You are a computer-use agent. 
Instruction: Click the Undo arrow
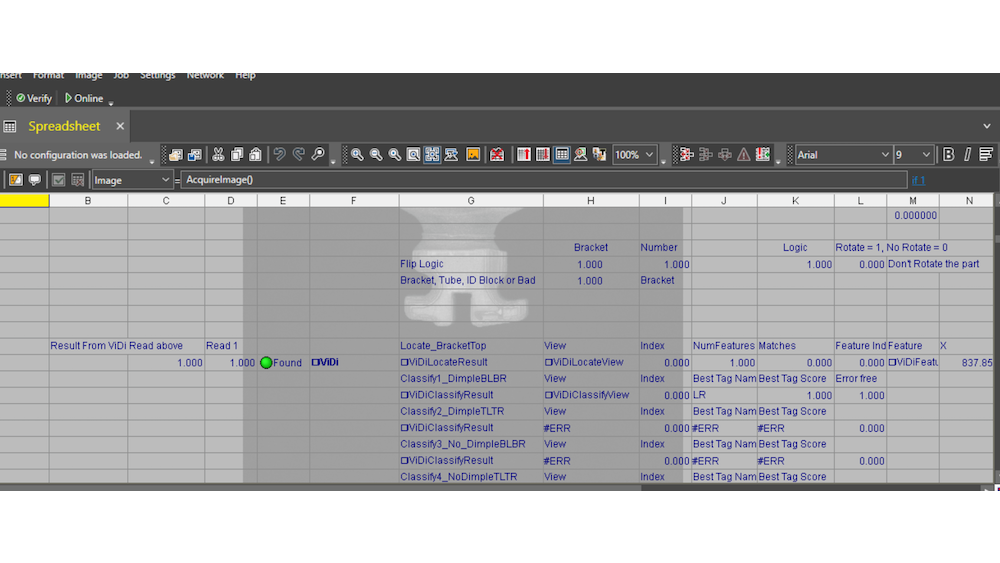pyautogui.click(x=279, y=155)
